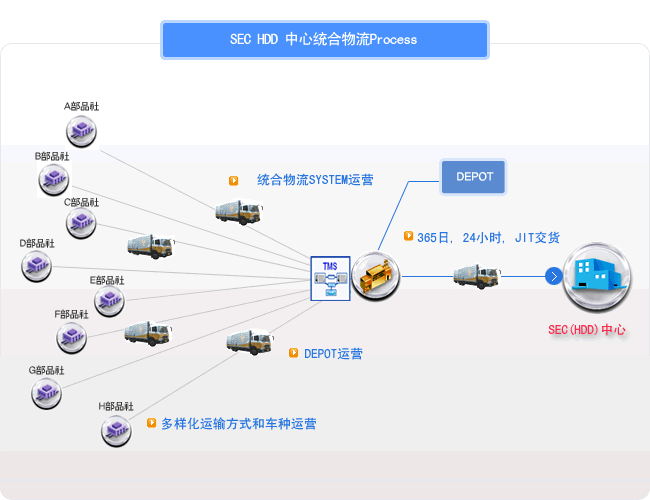Open the TMS system icon

(x=330, y=277)
